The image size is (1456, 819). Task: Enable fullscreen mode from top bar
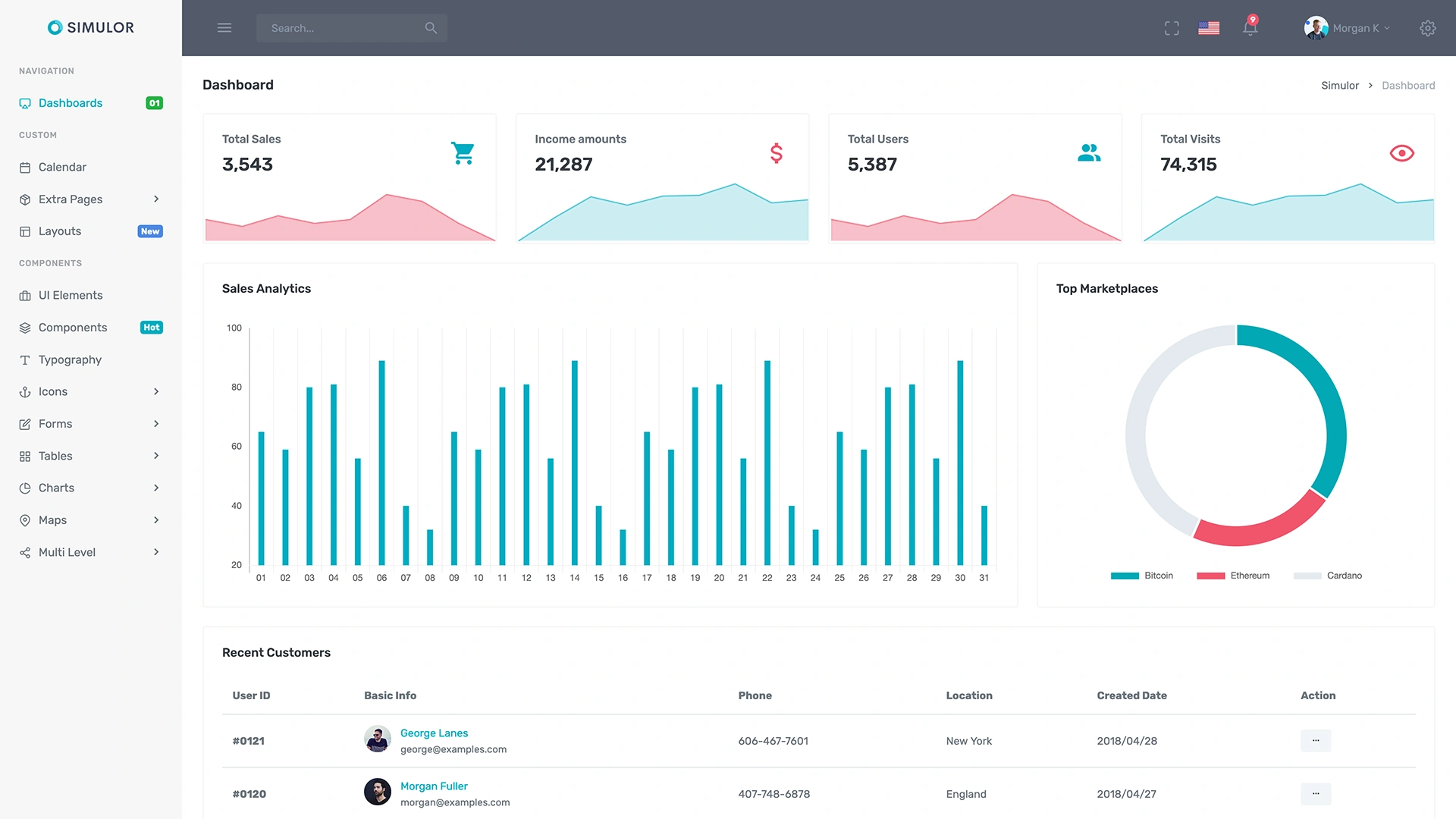click(x=1172, y=28)
